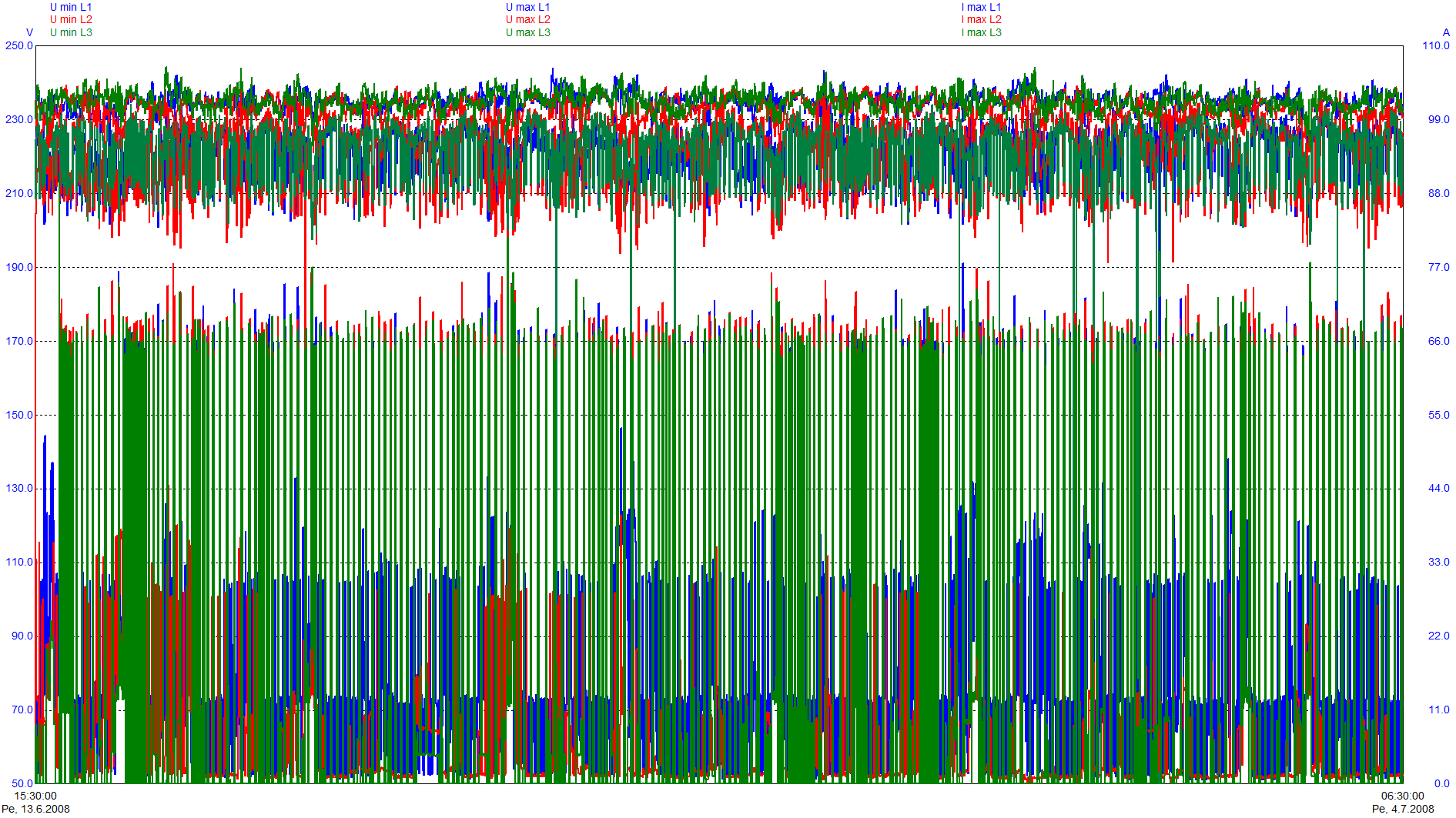Click the 'Pe, 13.6.2008' start date label
Image resolution: width=1456 pixels, height=818 pixels.
35,809
